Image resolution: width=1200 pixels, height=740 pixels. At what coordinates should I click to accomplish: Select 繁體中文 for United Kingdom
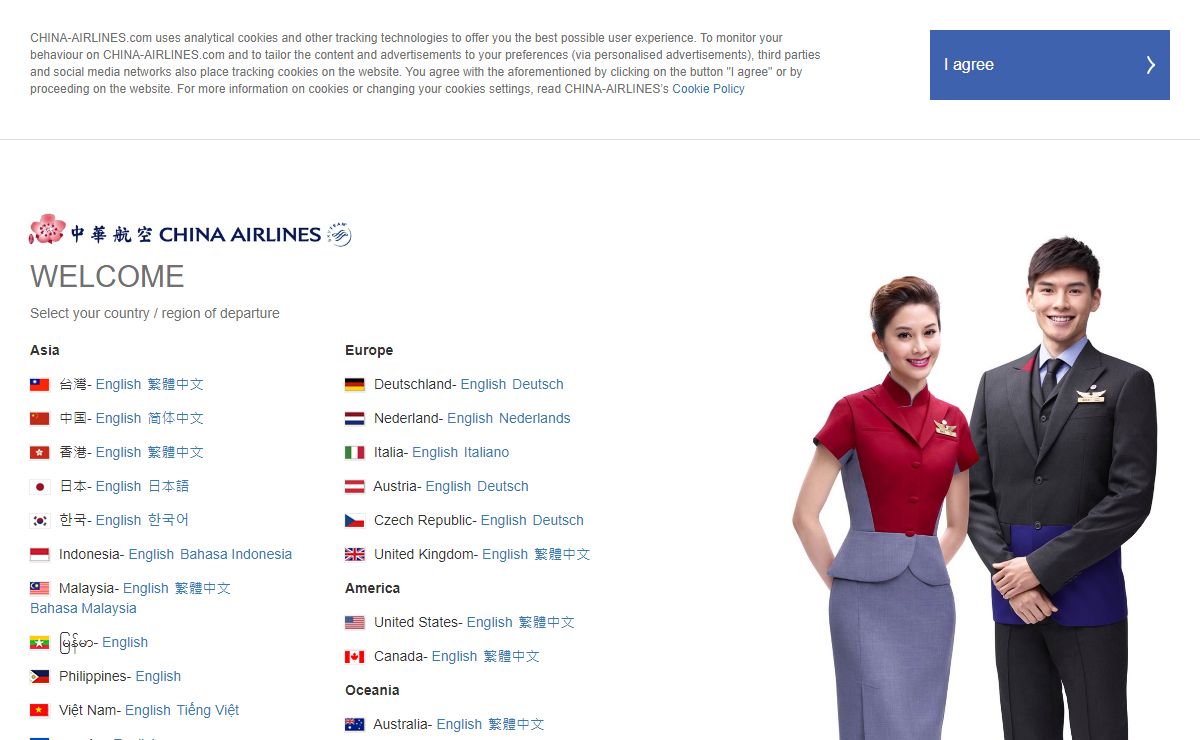(x=562, y=554)
